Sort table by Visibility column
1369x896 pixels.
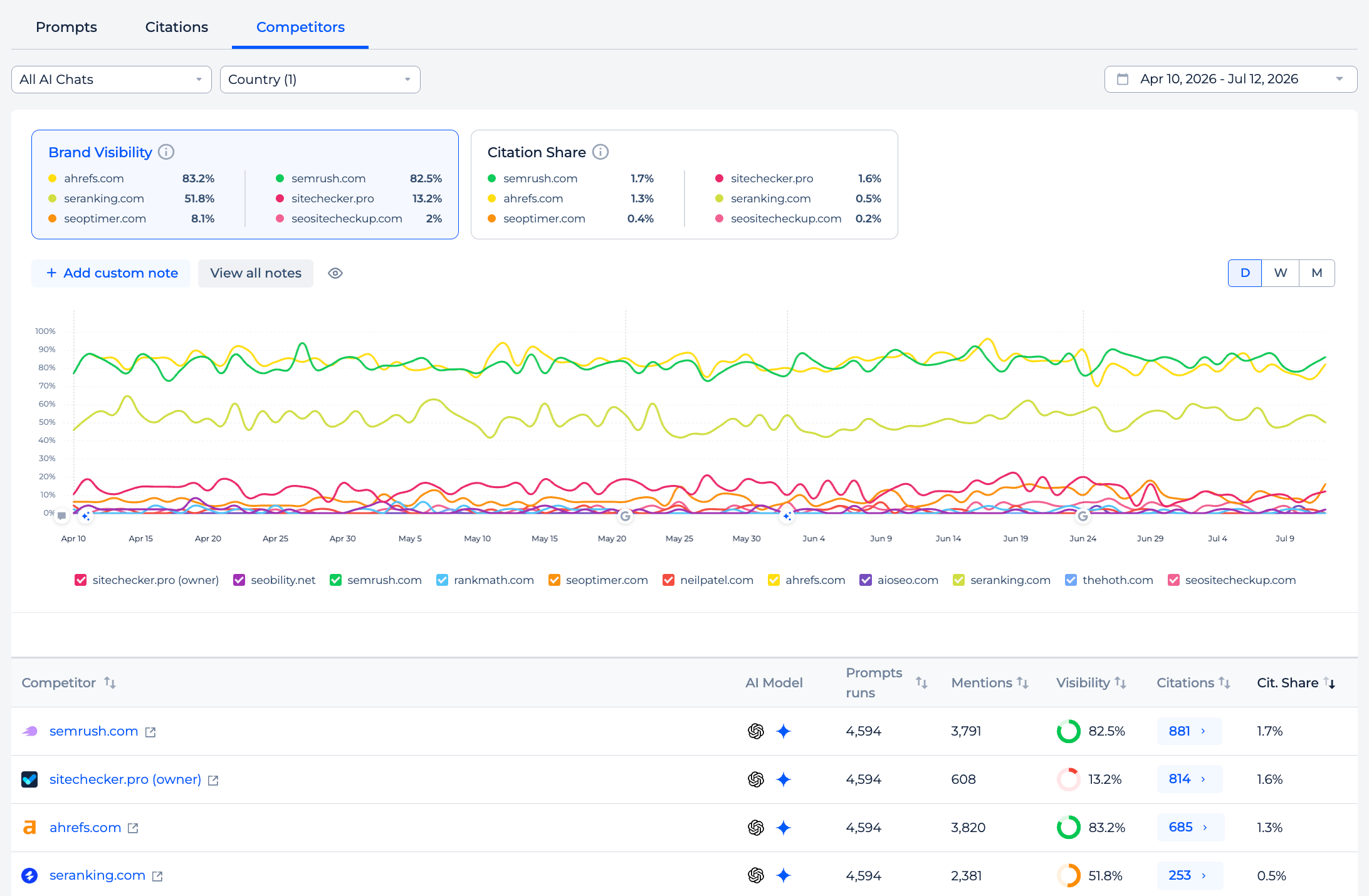(1120, 682)
